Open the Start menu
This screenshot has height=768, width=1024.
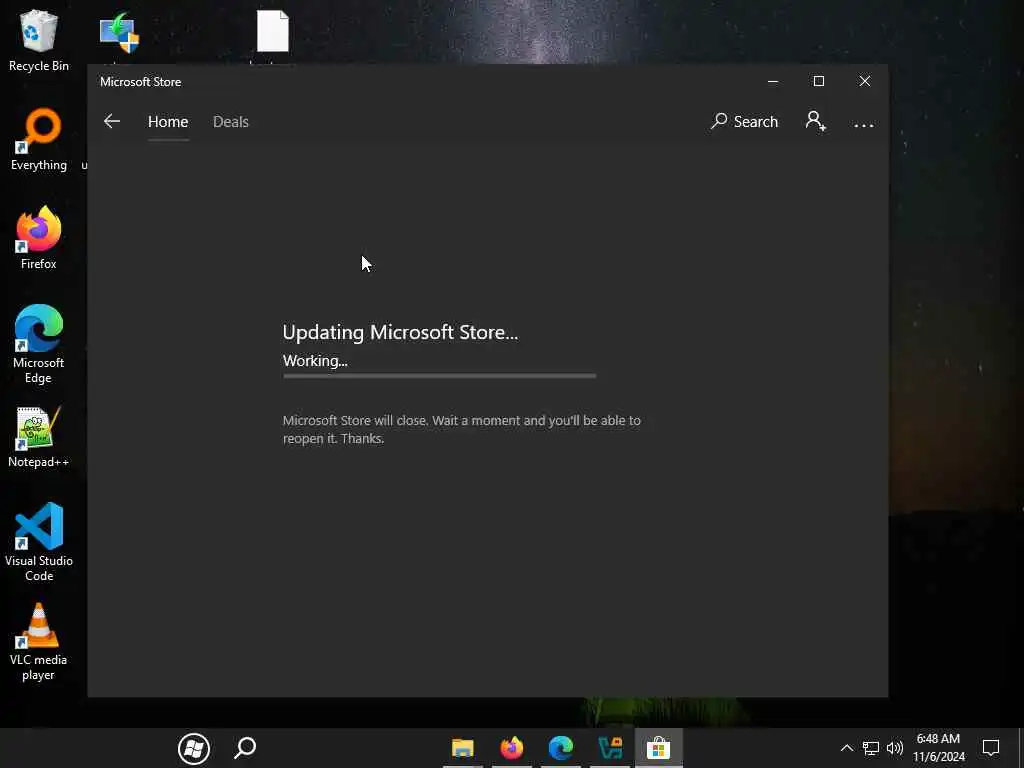pos(194,748)
